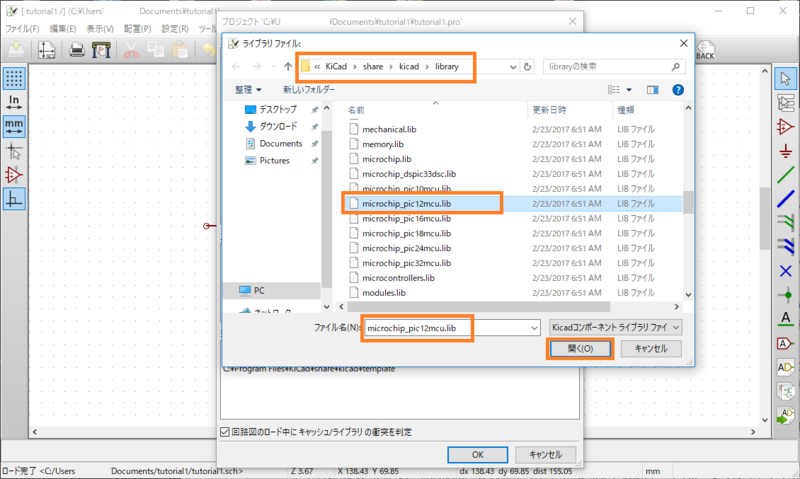
Task: Click 新しいフォルダー button
Action: (x=309, y=90)
